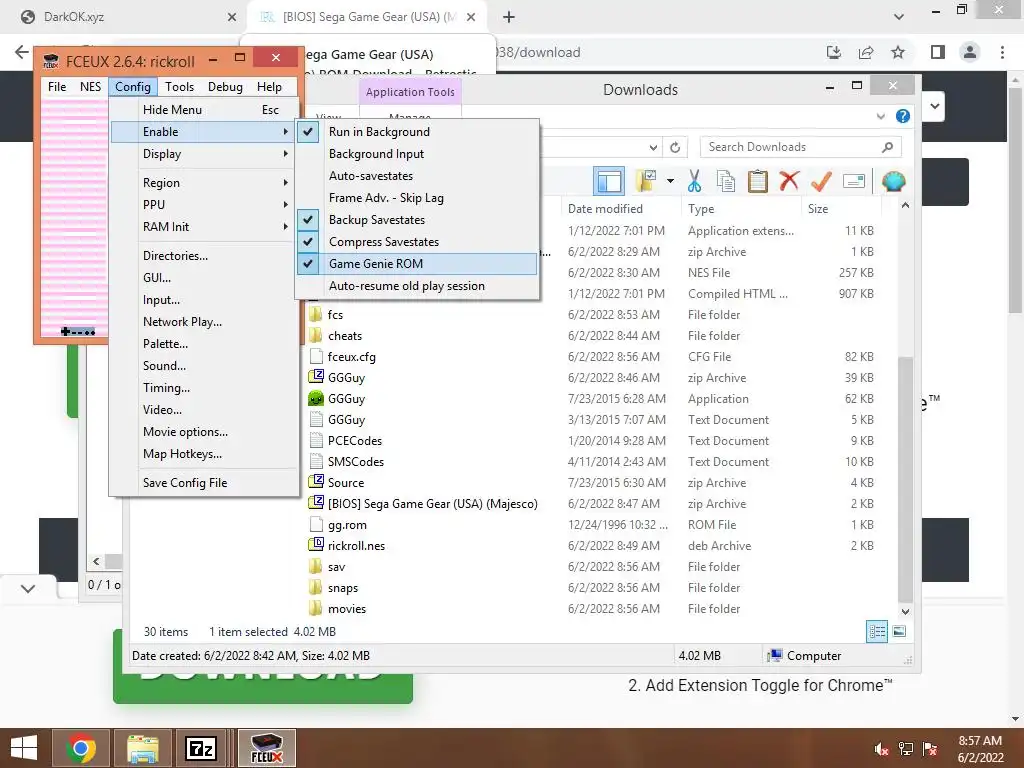Switch to details view icon in status bar

click(877, 631)
